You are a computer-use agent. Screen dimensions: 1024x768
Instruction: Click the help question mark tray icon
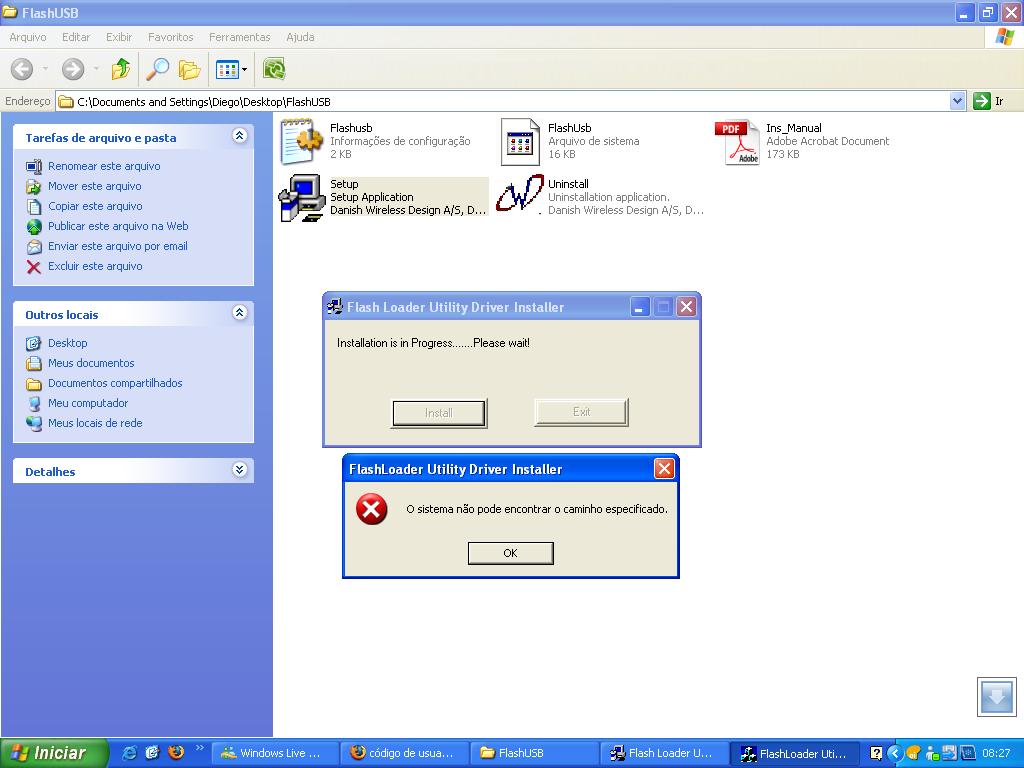point(876,753)
